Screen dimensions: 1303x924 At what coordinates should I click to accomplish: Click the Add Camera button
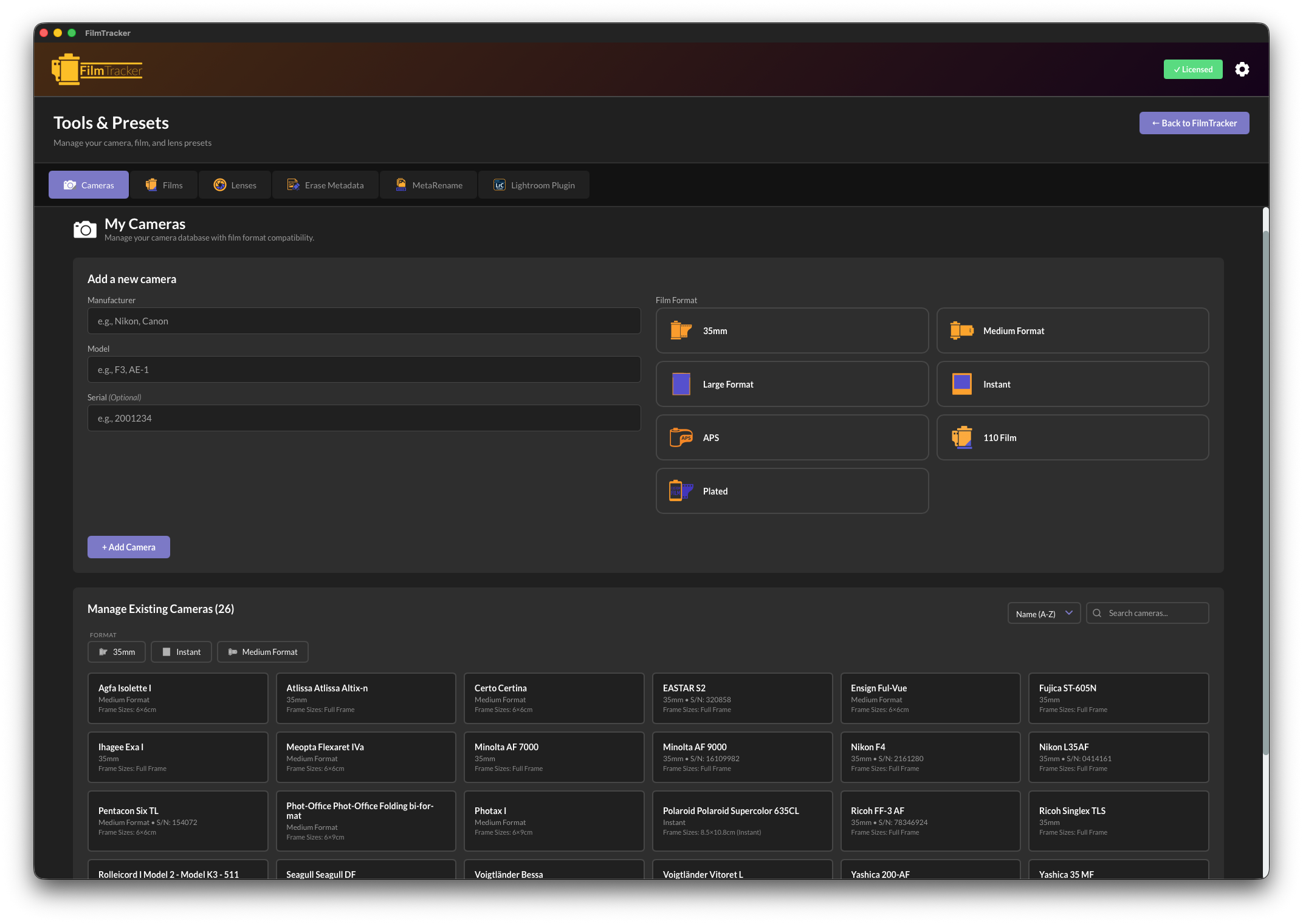coord(129,547)
